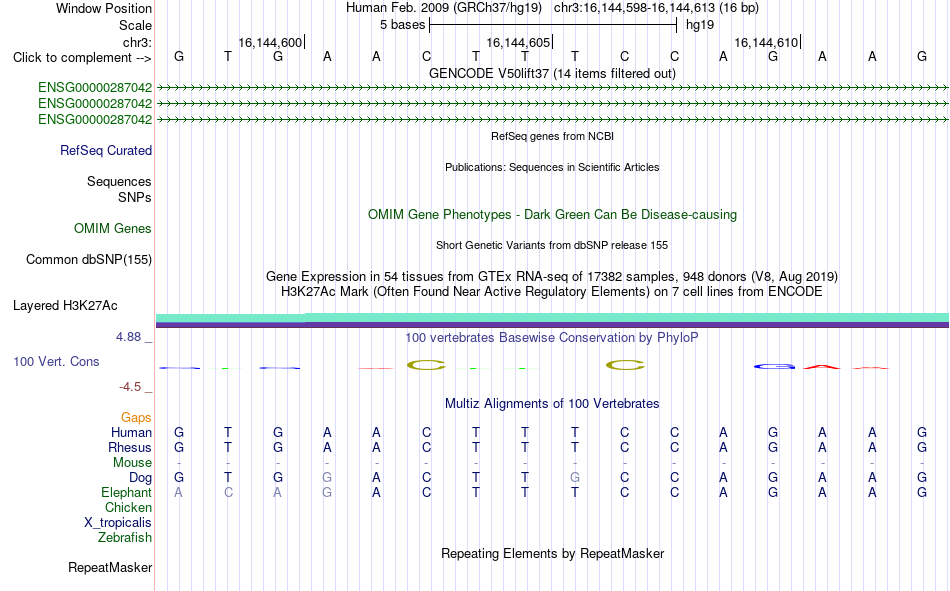This screenshot has width=950, height=591.
Task: Click the second ENSG00000287042 transcript label
Action: point(95,103)
